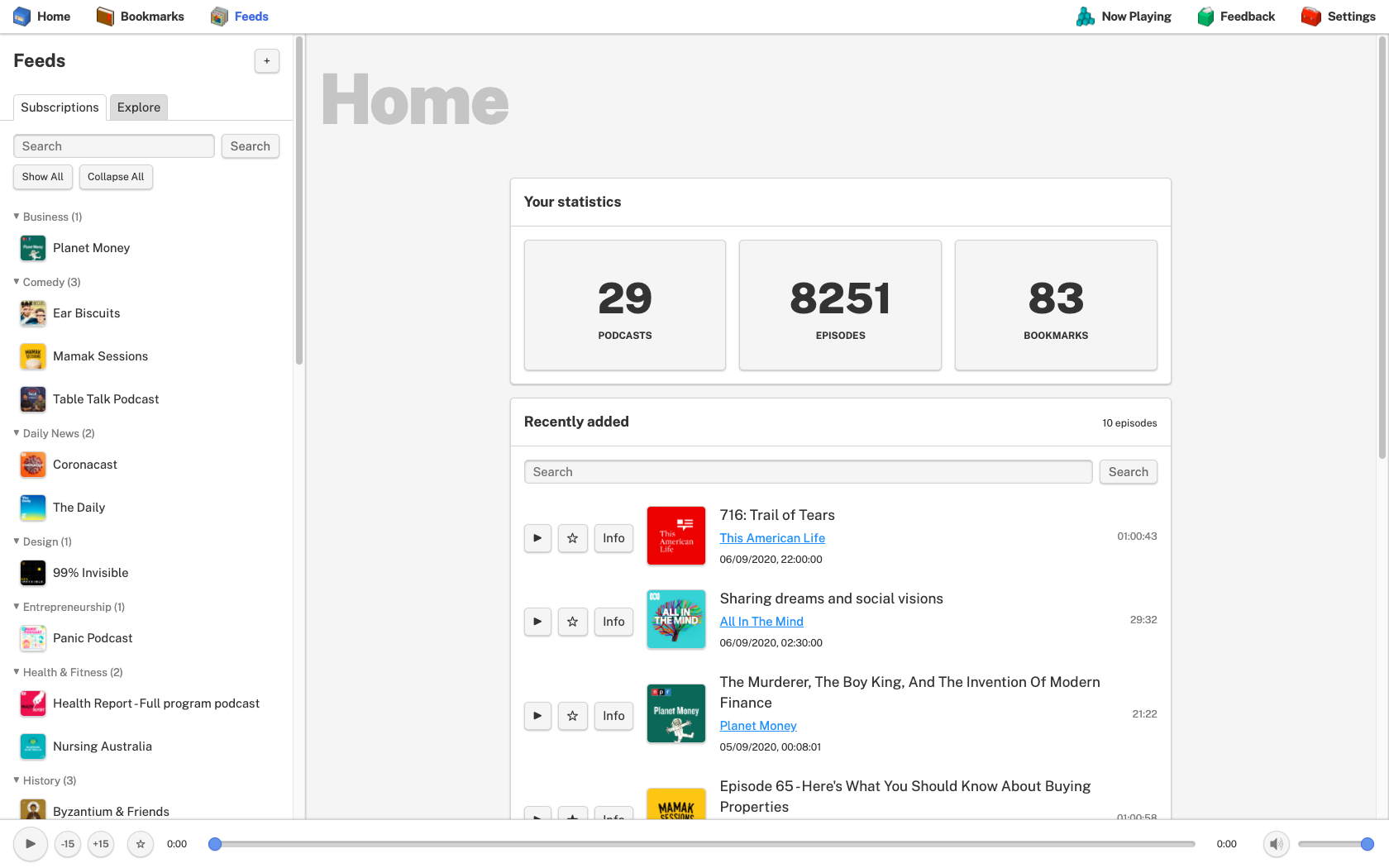The height and width of the screenshot is (868, 1389).
Task: Open Planet Money link in episode list
Action: pos(758,726)
